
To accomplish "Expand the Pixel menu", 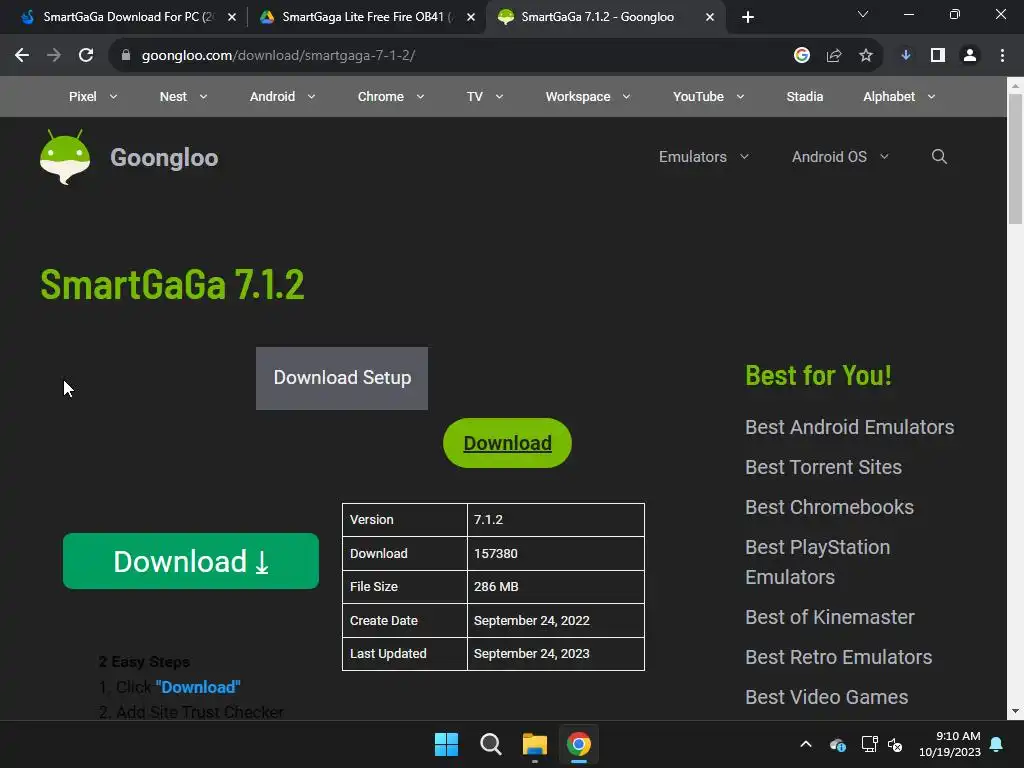I will point(93,97).
